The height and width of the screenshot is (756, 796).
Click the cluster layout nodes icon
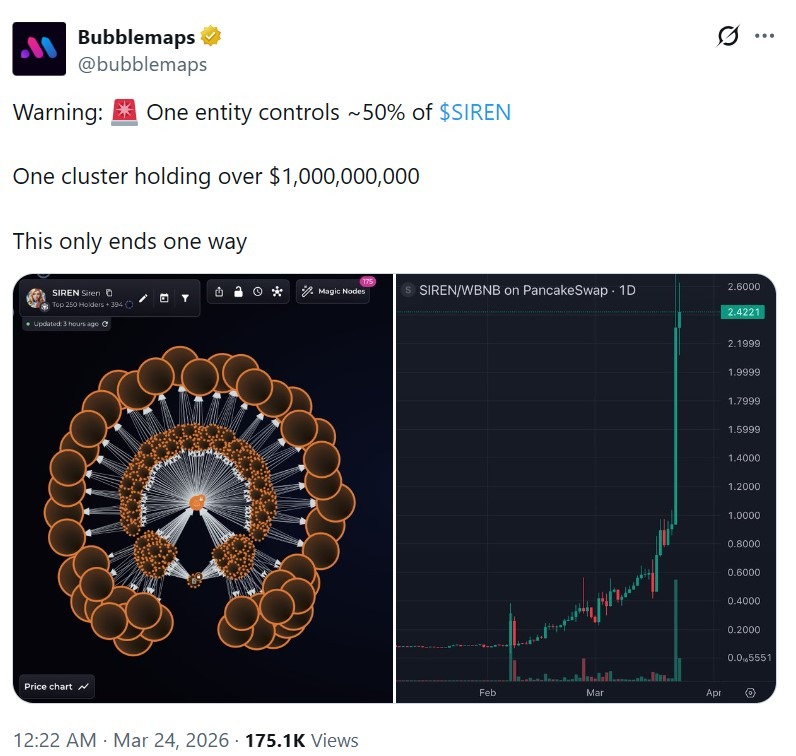tap(278, 292)
